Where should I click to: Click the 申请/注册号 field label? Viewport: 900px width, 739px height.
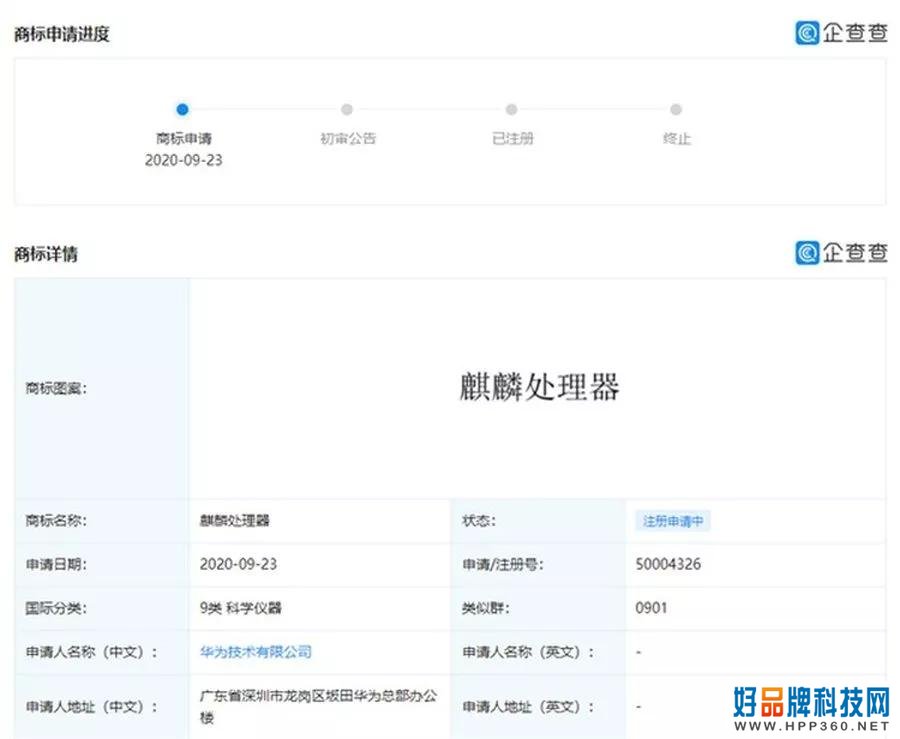tap(503, 565)
